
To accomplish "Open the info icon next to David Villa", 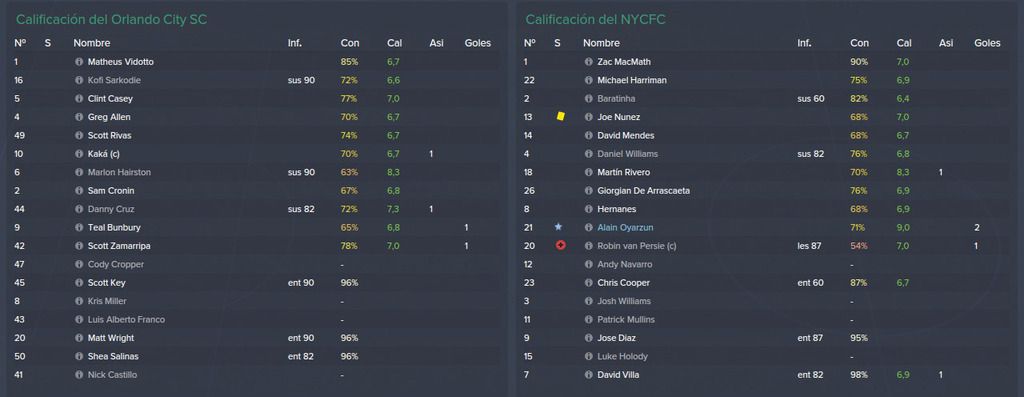I will [588, 375].
